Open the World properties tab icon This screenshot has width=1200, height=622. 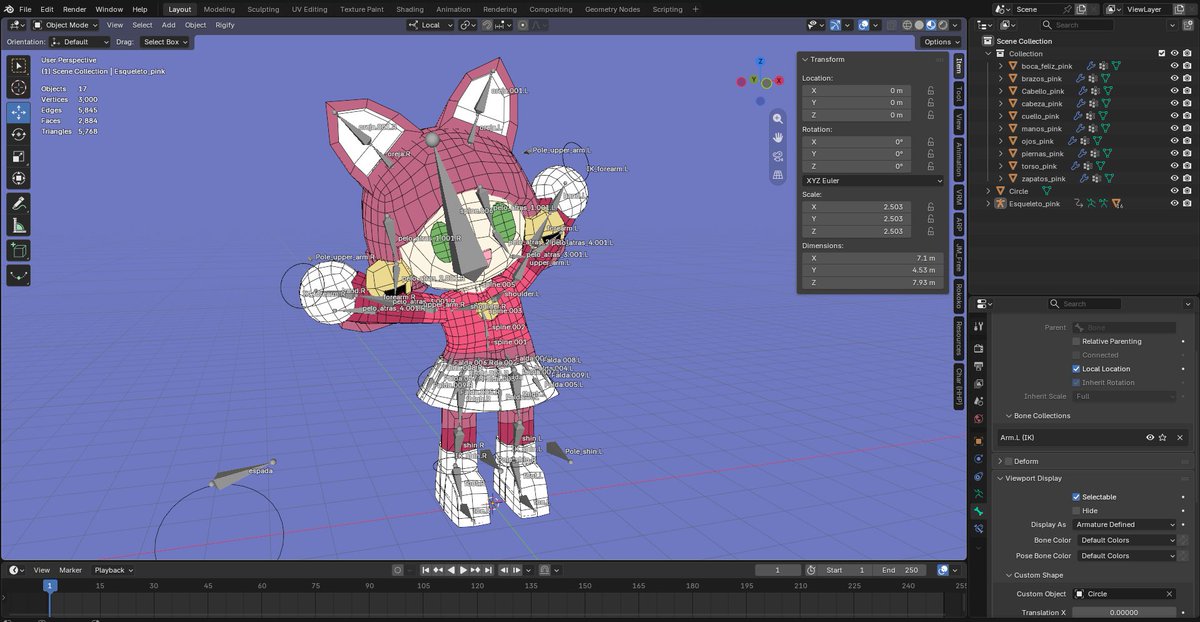(x=979, y=418)
